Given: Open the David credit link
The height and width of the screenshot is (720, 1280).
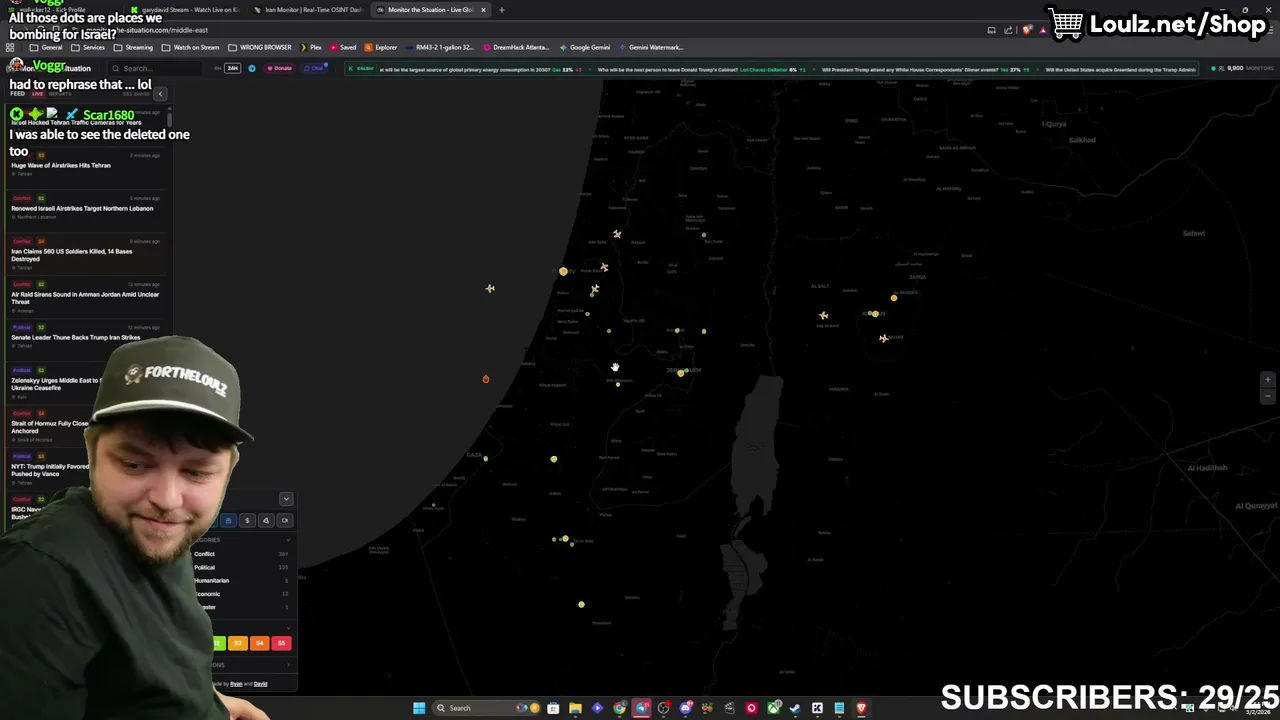Looking at the screenshot, I should point(260,684).
